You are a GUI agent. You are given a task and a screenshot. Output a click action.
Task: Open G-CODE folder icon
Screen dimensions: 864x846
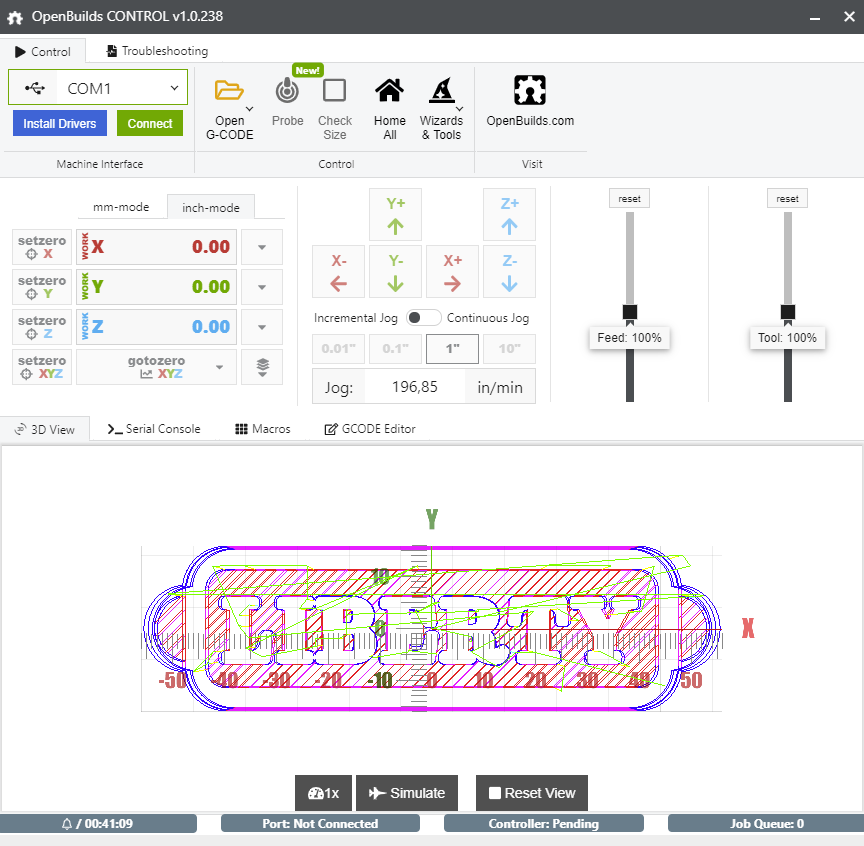229,90
